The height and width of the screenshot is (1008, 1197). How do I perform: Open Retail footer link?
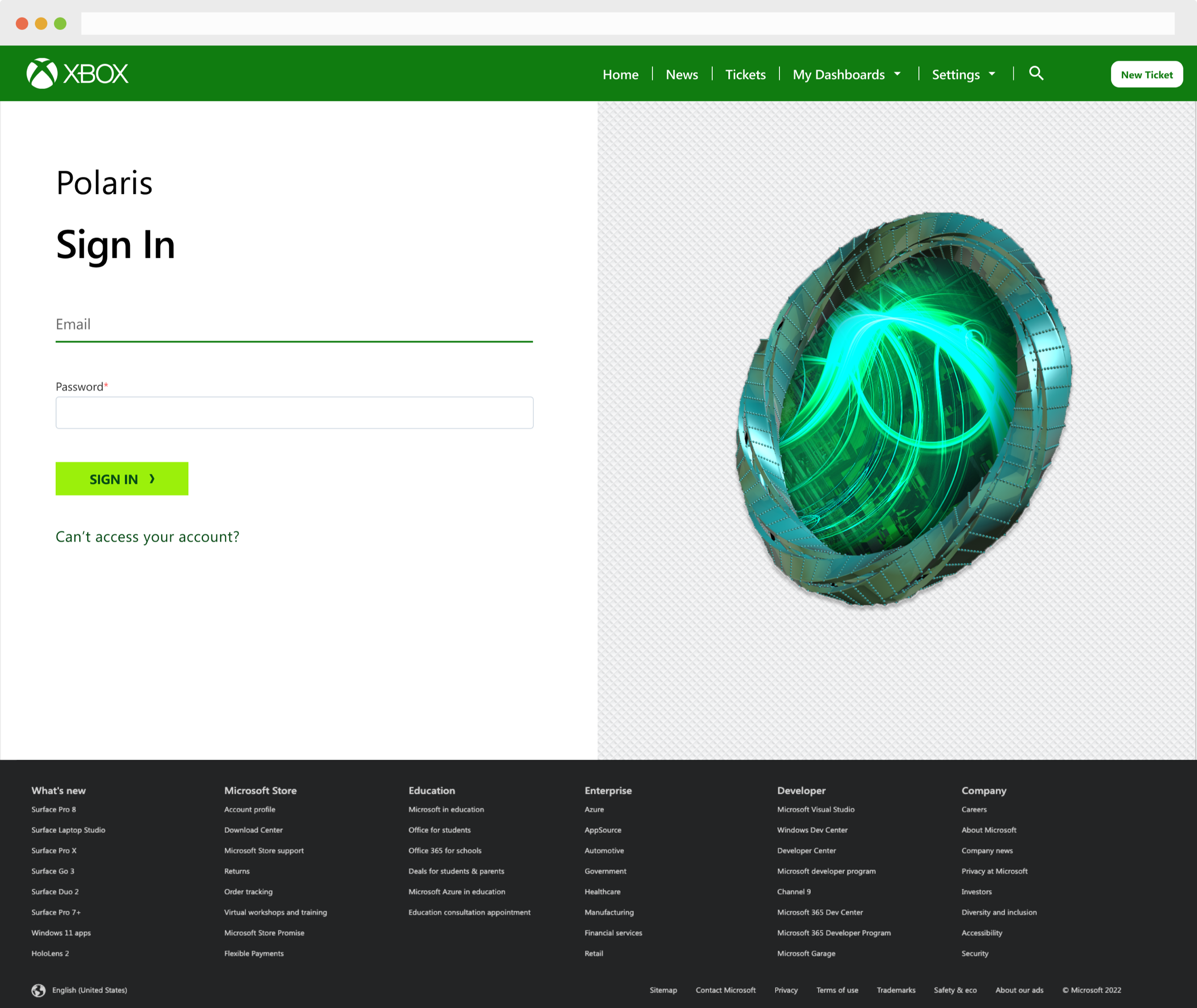pyautogui.click(x=593, y=954)
